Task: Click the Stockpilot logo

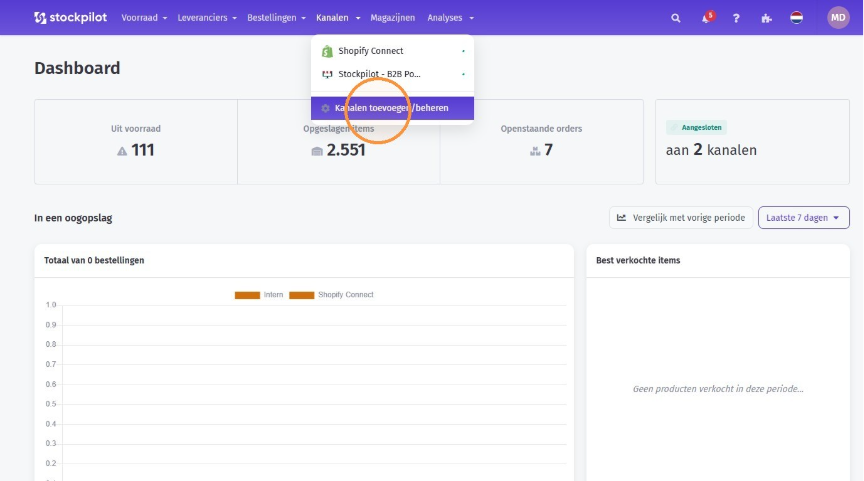Action: pyautogui.click(x=70, y=18)
